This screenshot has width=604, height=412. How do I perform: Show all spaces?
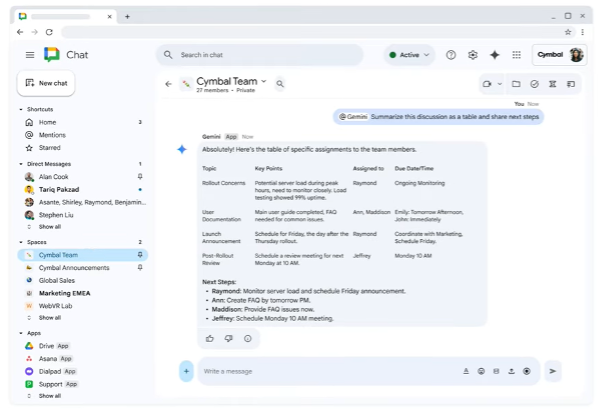pos(50,318)
